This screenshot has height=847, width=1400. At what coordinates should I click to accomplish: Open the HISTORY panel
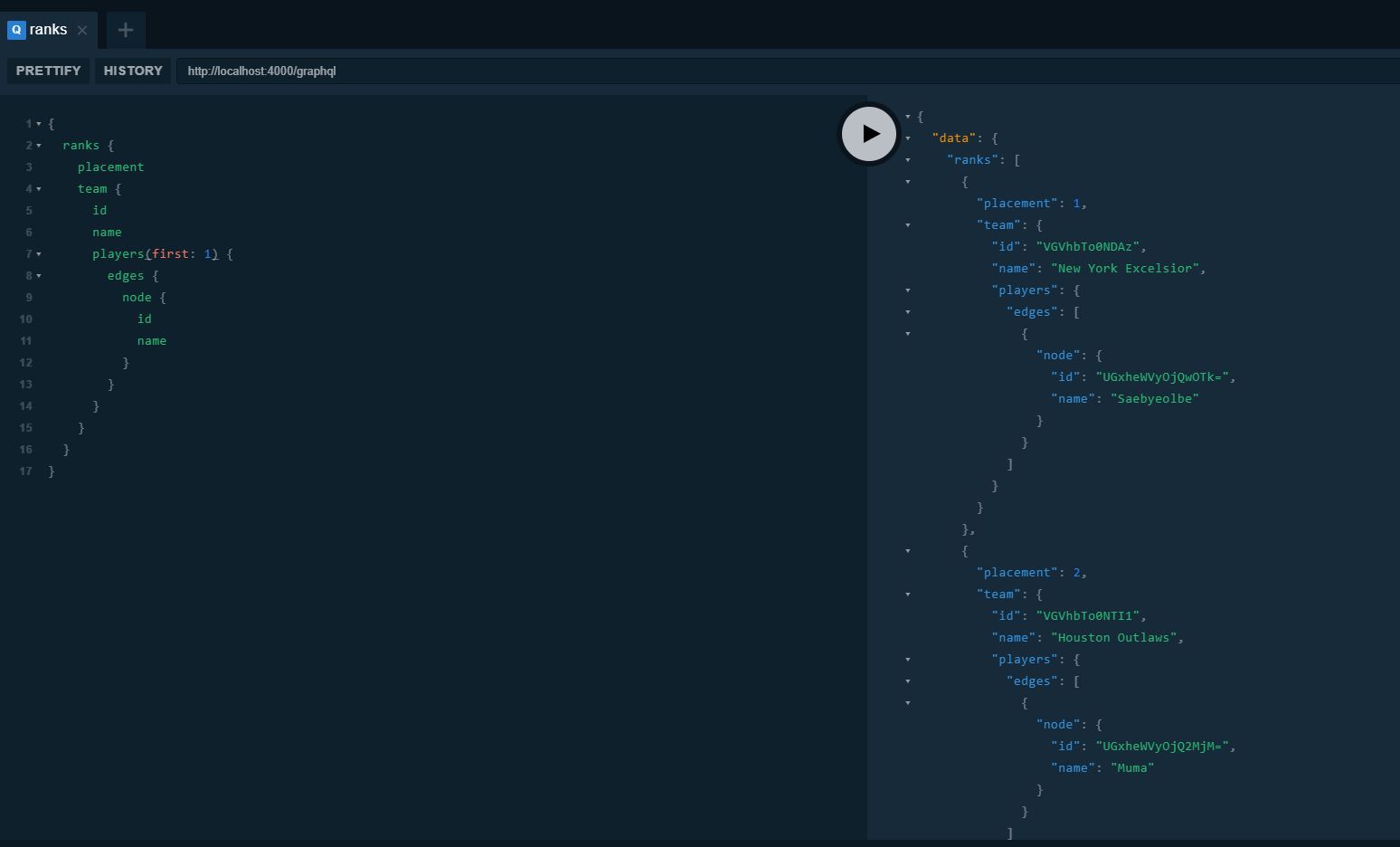coord(133,71)
